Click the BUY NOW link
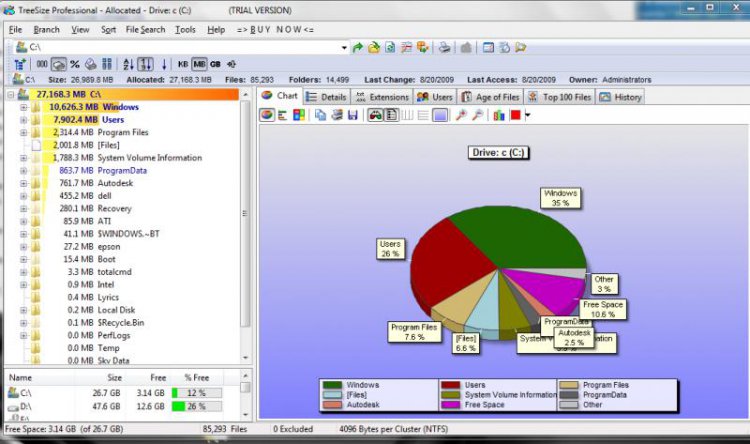The image size is (750, 444). tap(275, 30)
